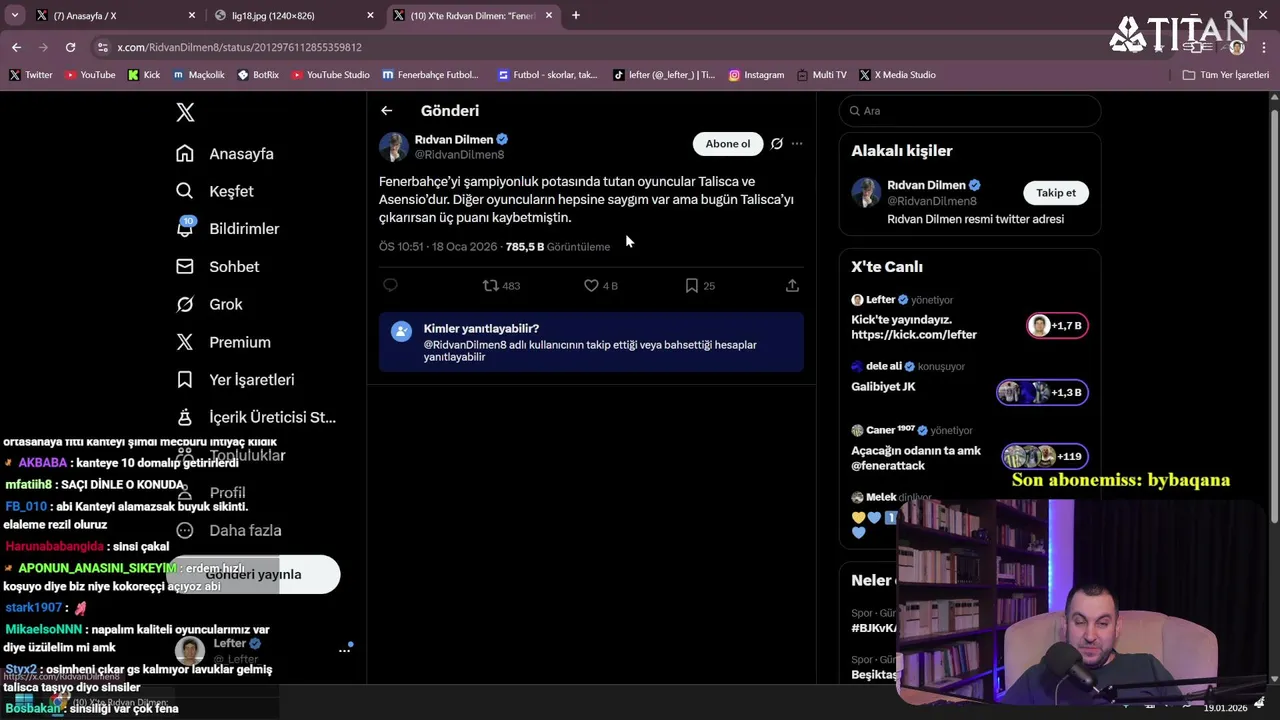Open Grok from sidebar
Image resolution: width=1280 pixels, height=720 pixels.
point(209,304)
